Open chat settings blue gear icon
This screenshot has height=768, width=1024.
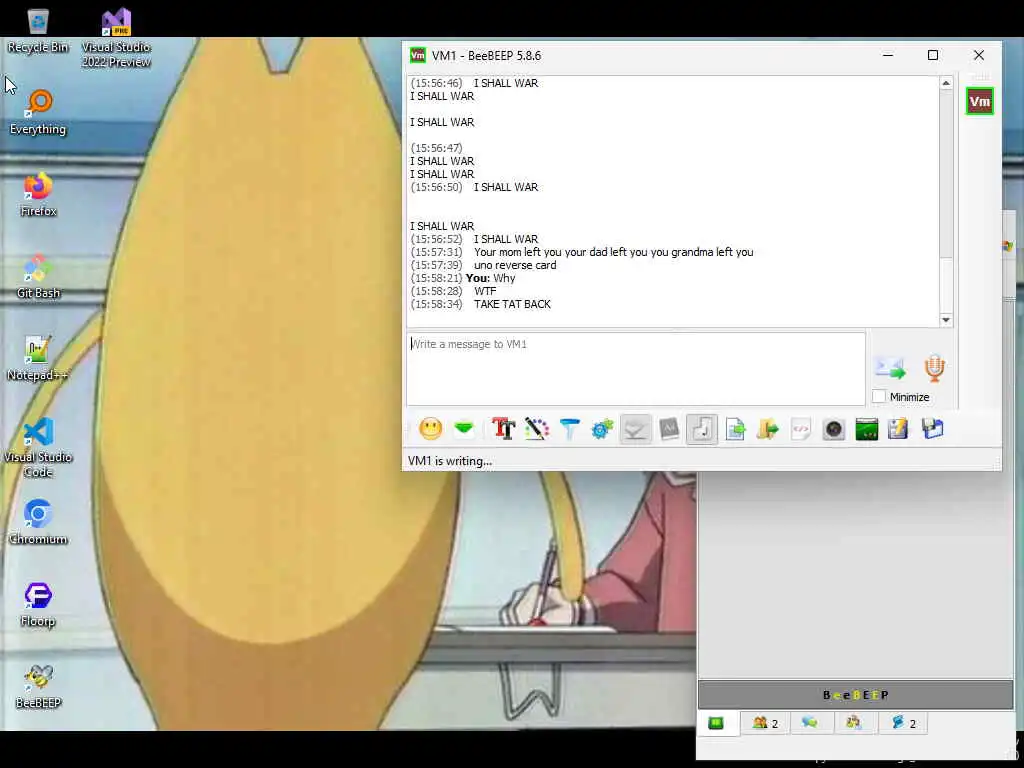point(602,429)
